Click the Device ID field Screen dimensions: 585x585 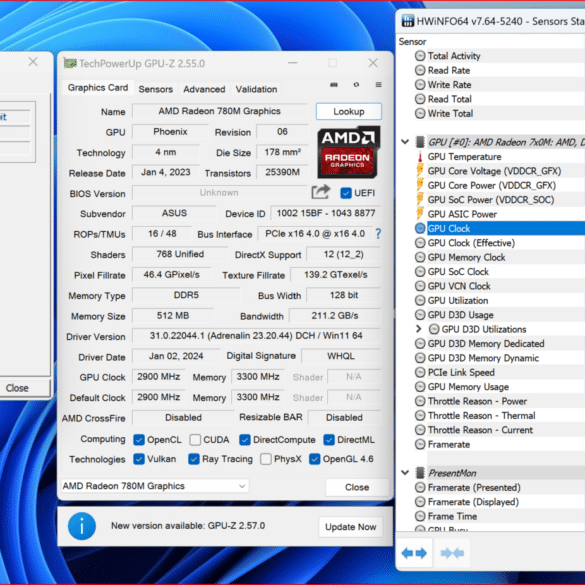[x=326, y=213]
